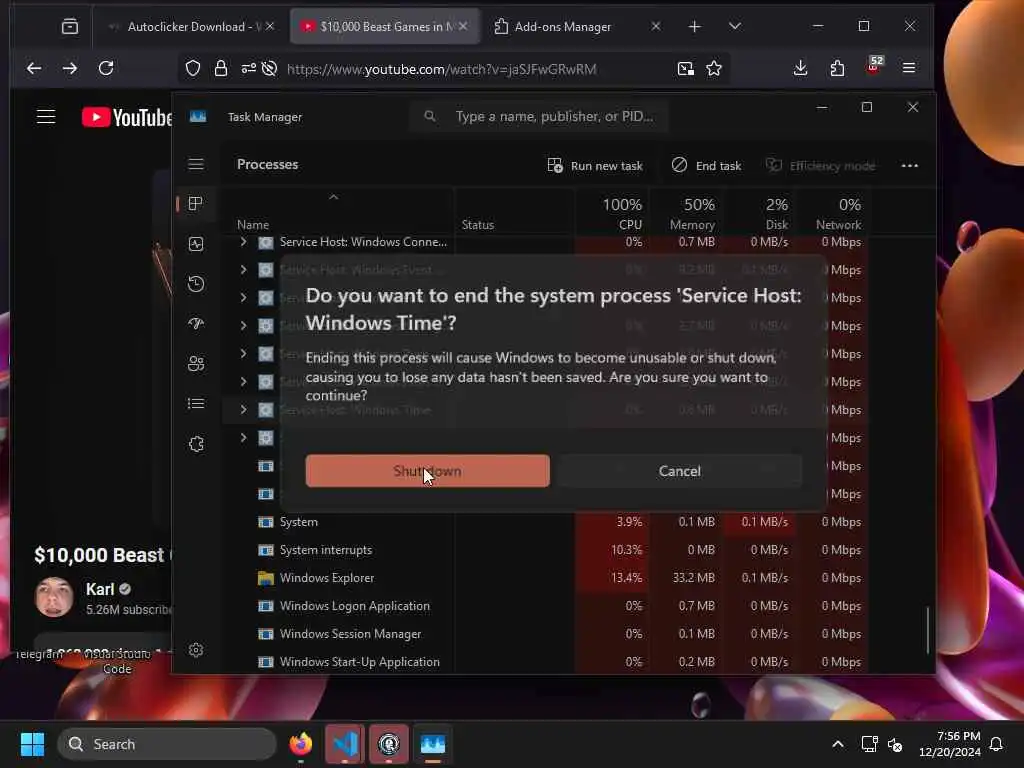The width and height of the screenshot is (1024, 768).
Task: Click the YouTube URL in address bar
Action: click(441, 69)
